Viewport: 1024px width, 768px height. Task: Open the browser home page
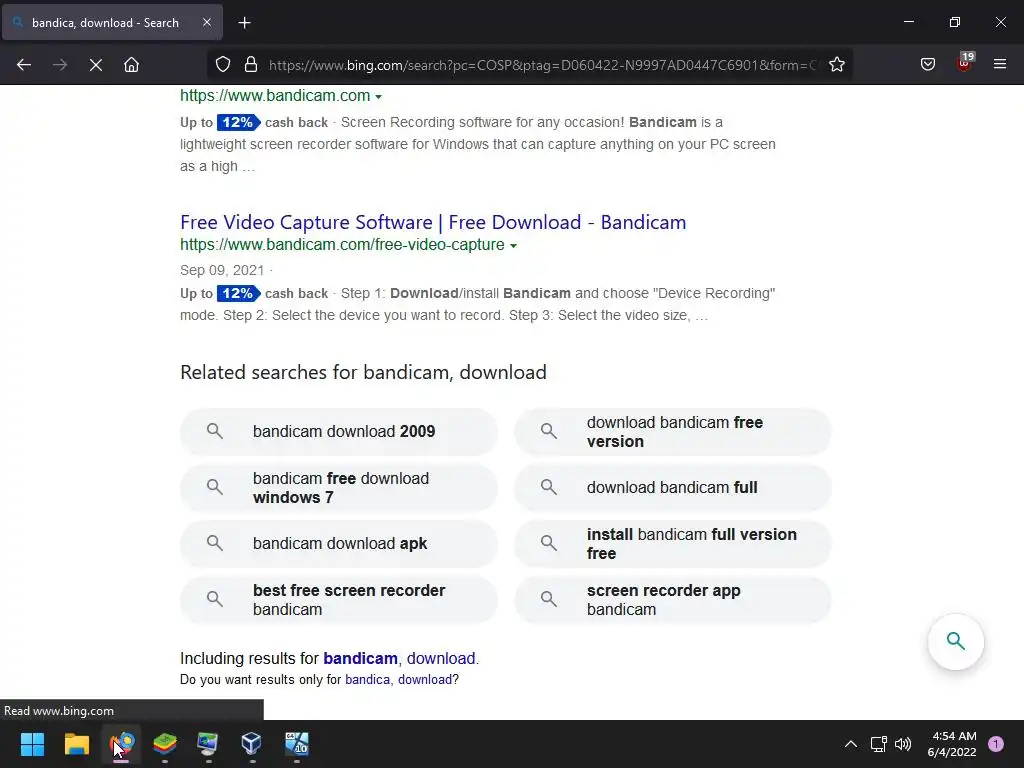[x=131, y=65]
